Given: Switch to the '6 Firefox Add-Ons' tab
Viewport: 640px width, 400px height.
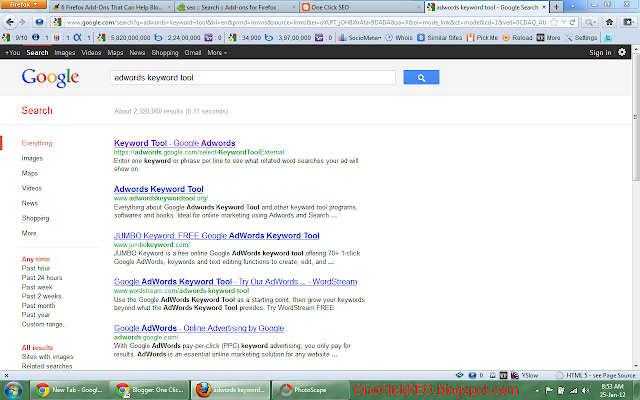Looking at the screenshot, I should tap(112, 7).
